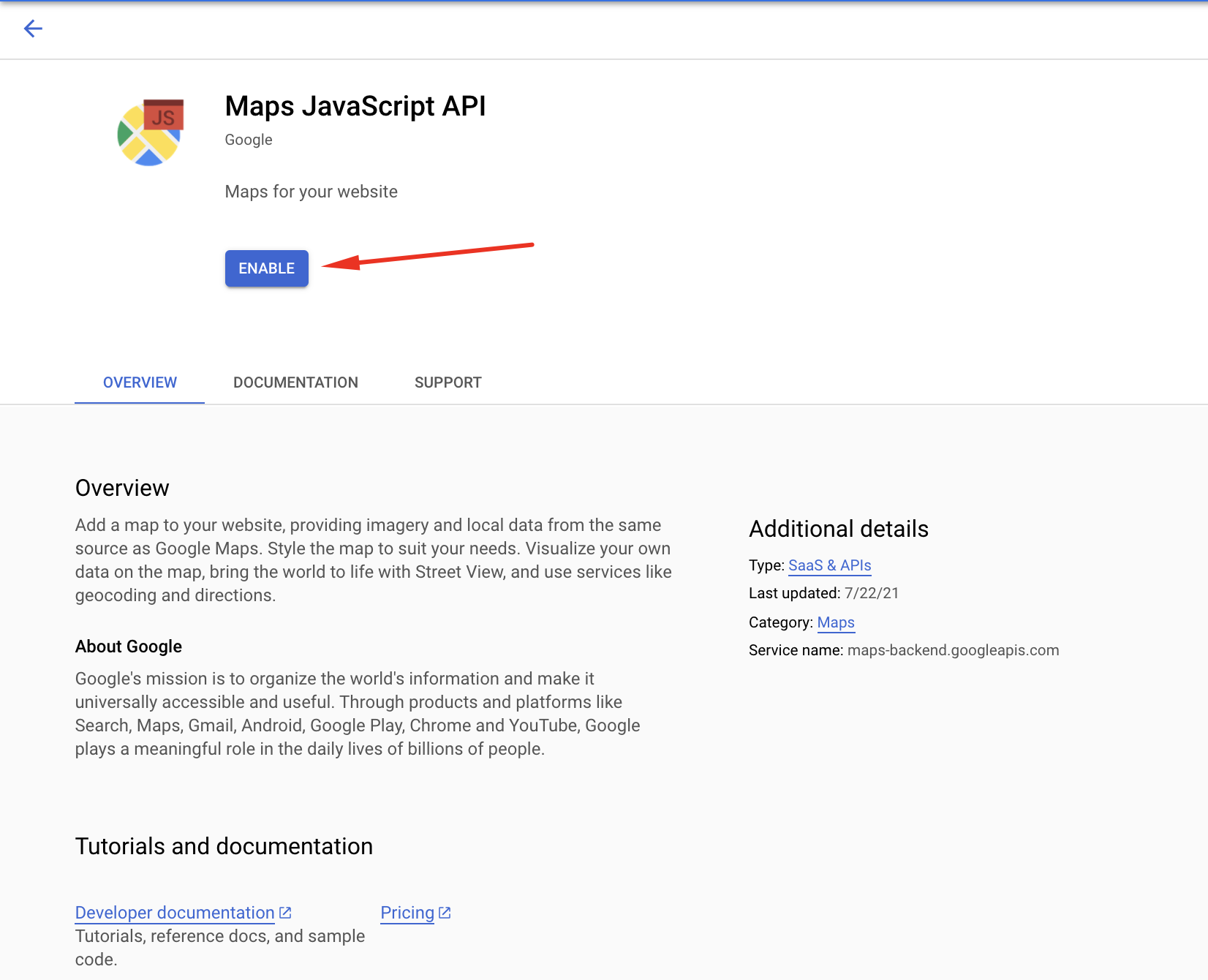Click the Maps JavaScript API logo
Image resolution: width=1208 pixels, height=980 pixels.
[151, 133]
